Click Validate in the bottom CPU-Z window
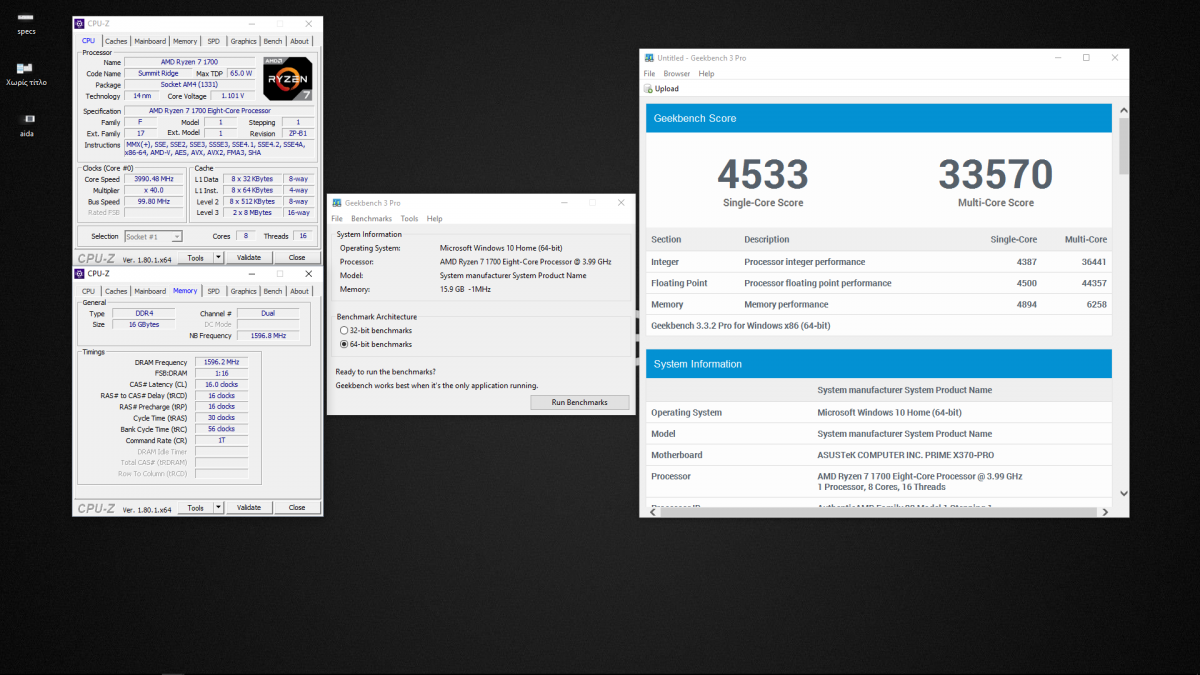 coord(249,508)
